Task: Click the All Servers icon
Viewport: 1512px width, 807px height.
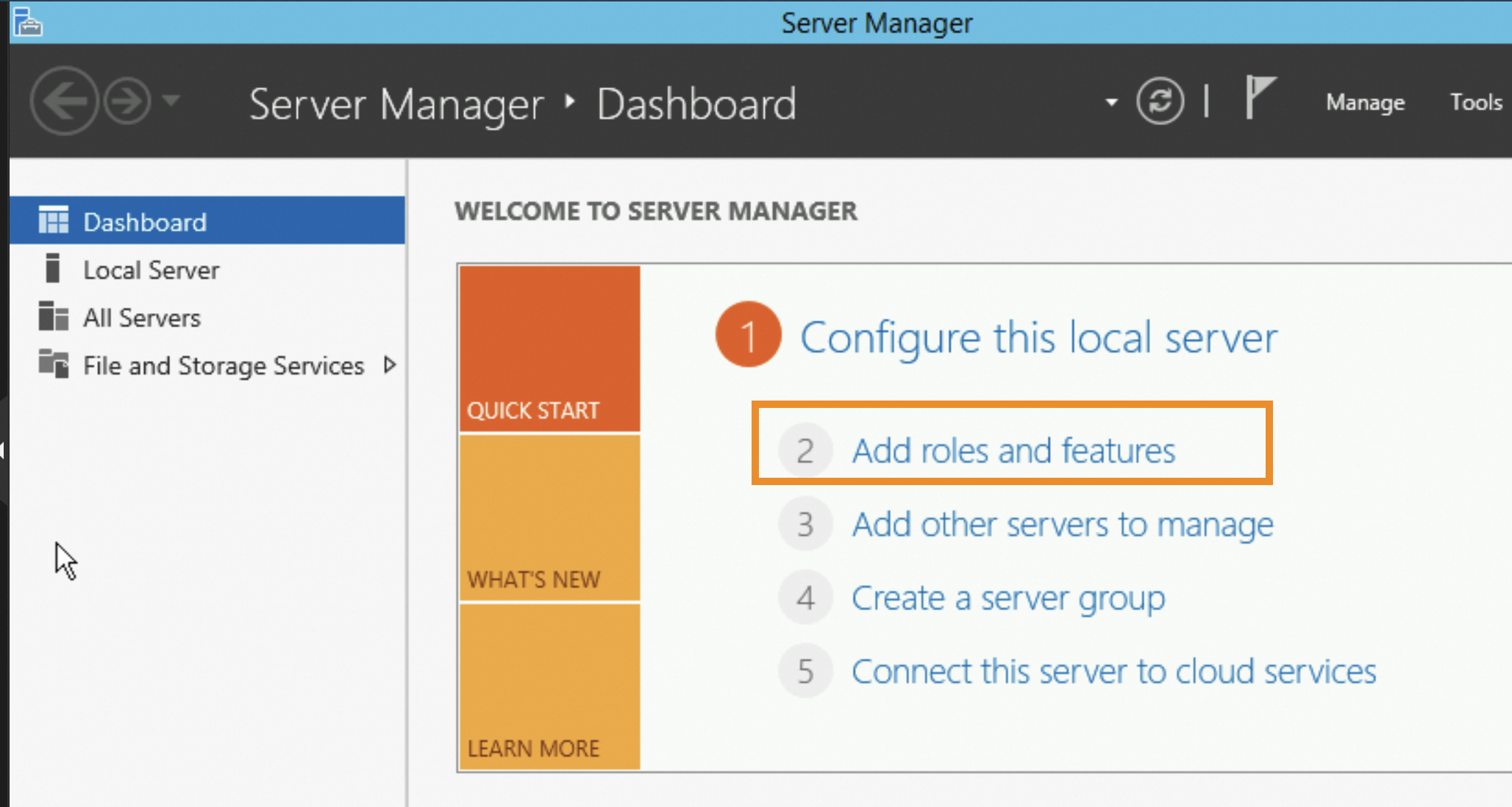Action: 53,316
